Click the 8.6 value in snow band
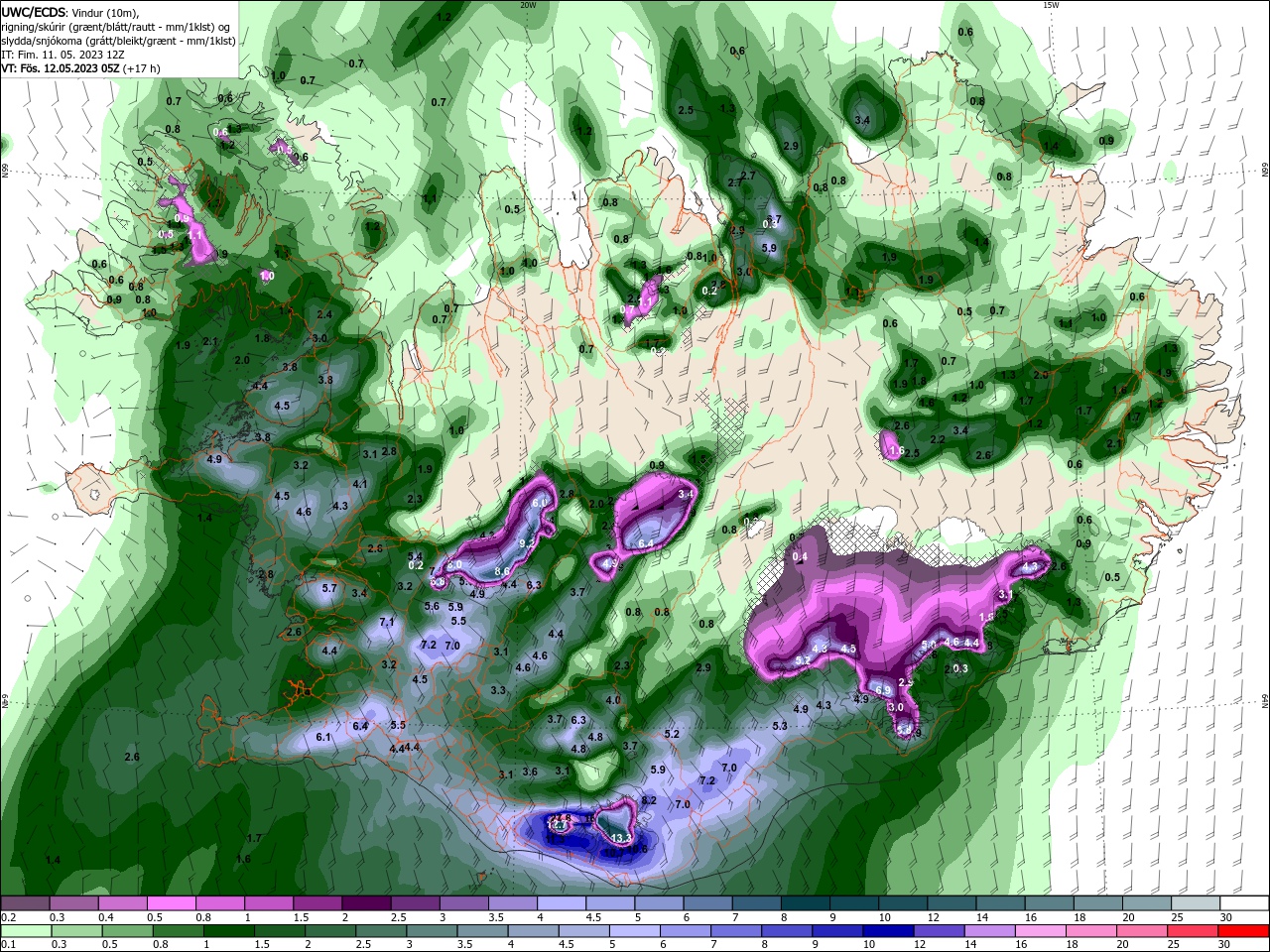The image size is (1270, 952). 502,572
